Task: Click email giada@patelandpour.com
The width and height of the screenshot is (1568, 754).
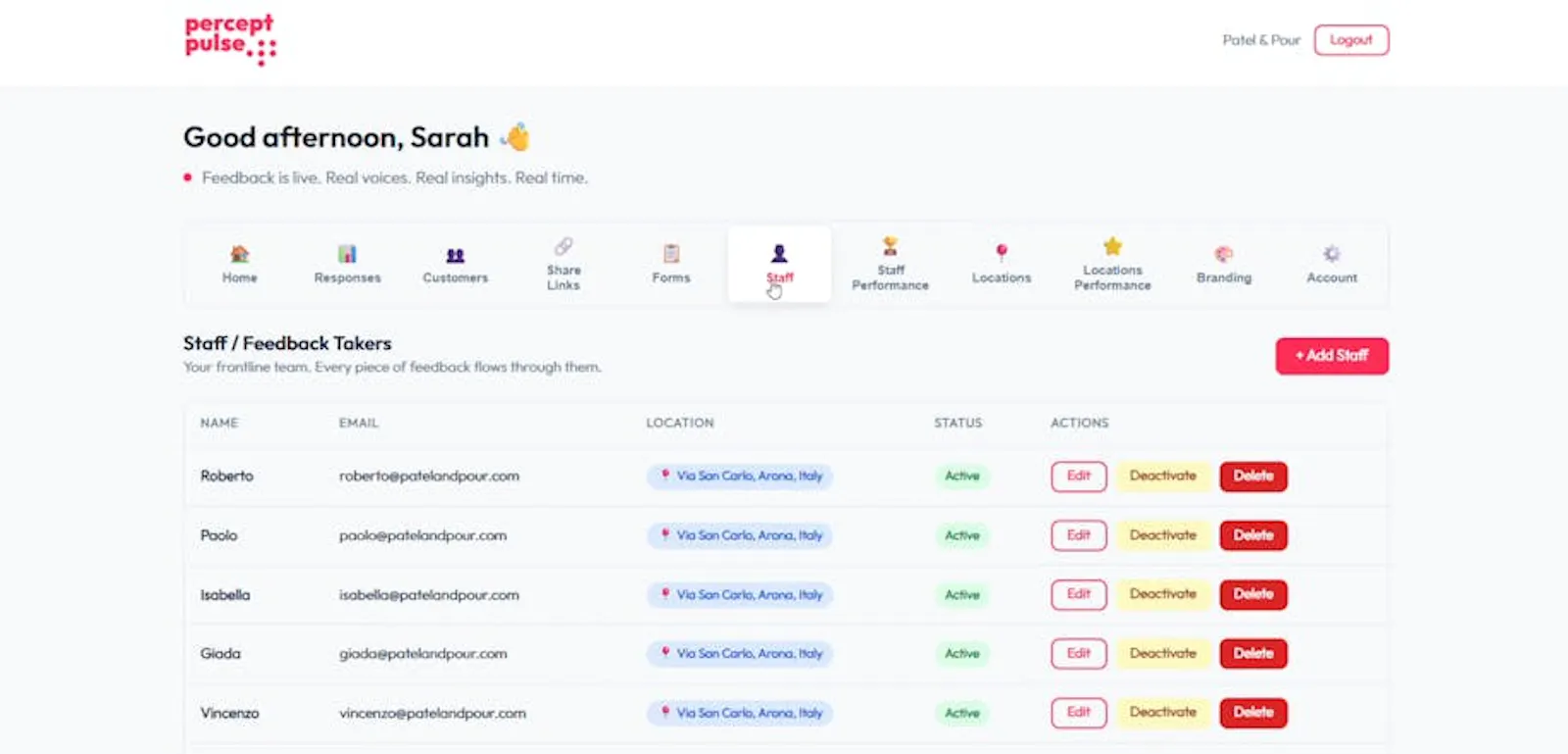Action: (423, 654)
